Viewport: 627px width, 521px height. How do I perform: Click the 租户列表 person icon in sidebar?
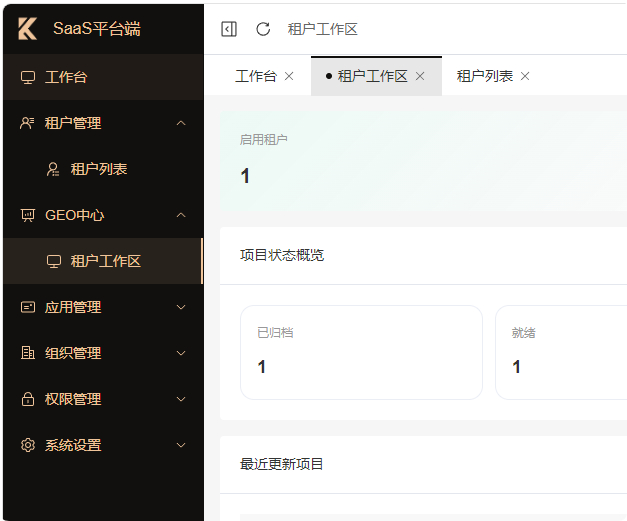pyautogui.click(x=53, y=169)
